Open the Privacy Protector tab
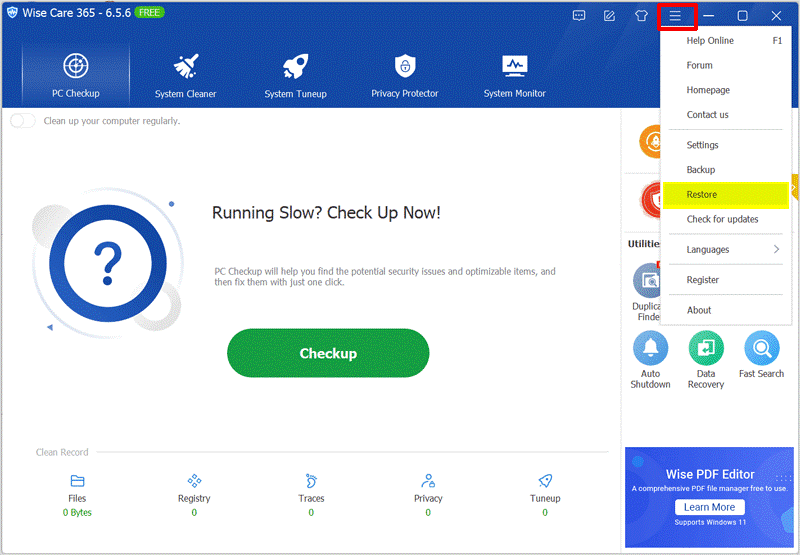The height and width of the screenshot is (555, 800). (405, 75)
